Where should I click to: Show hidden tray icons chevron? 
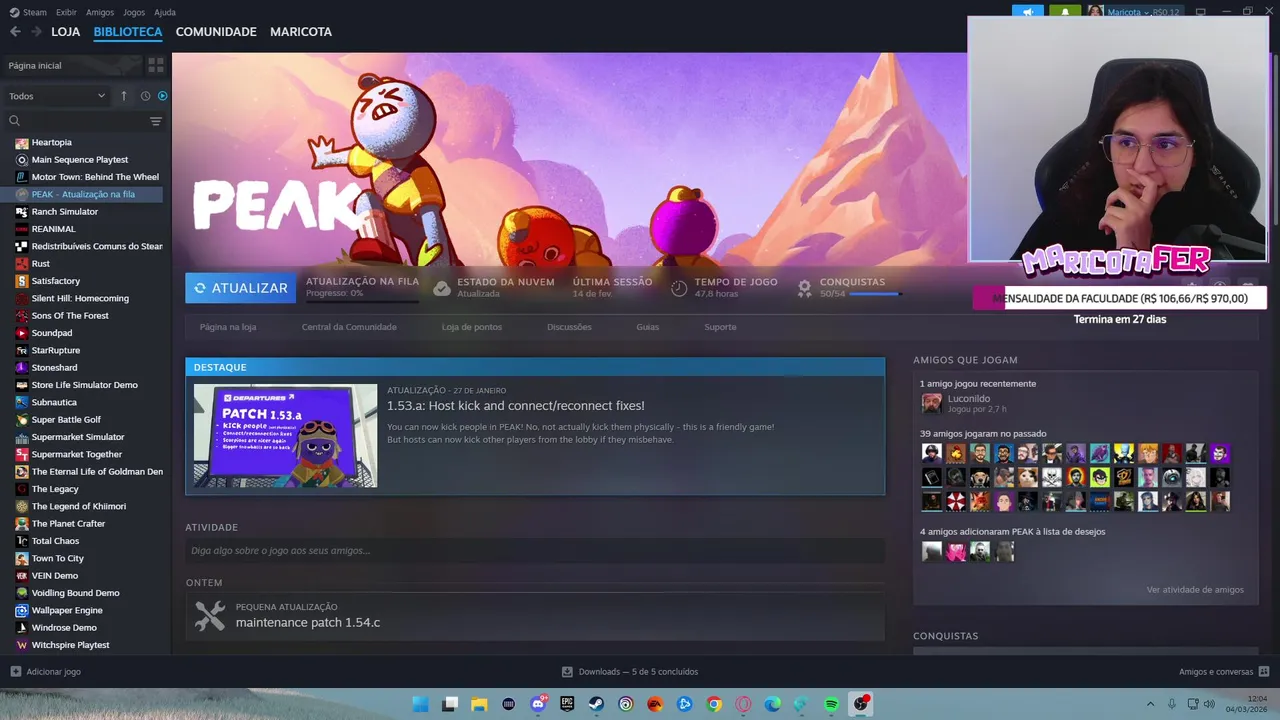tap(1149, 704)
